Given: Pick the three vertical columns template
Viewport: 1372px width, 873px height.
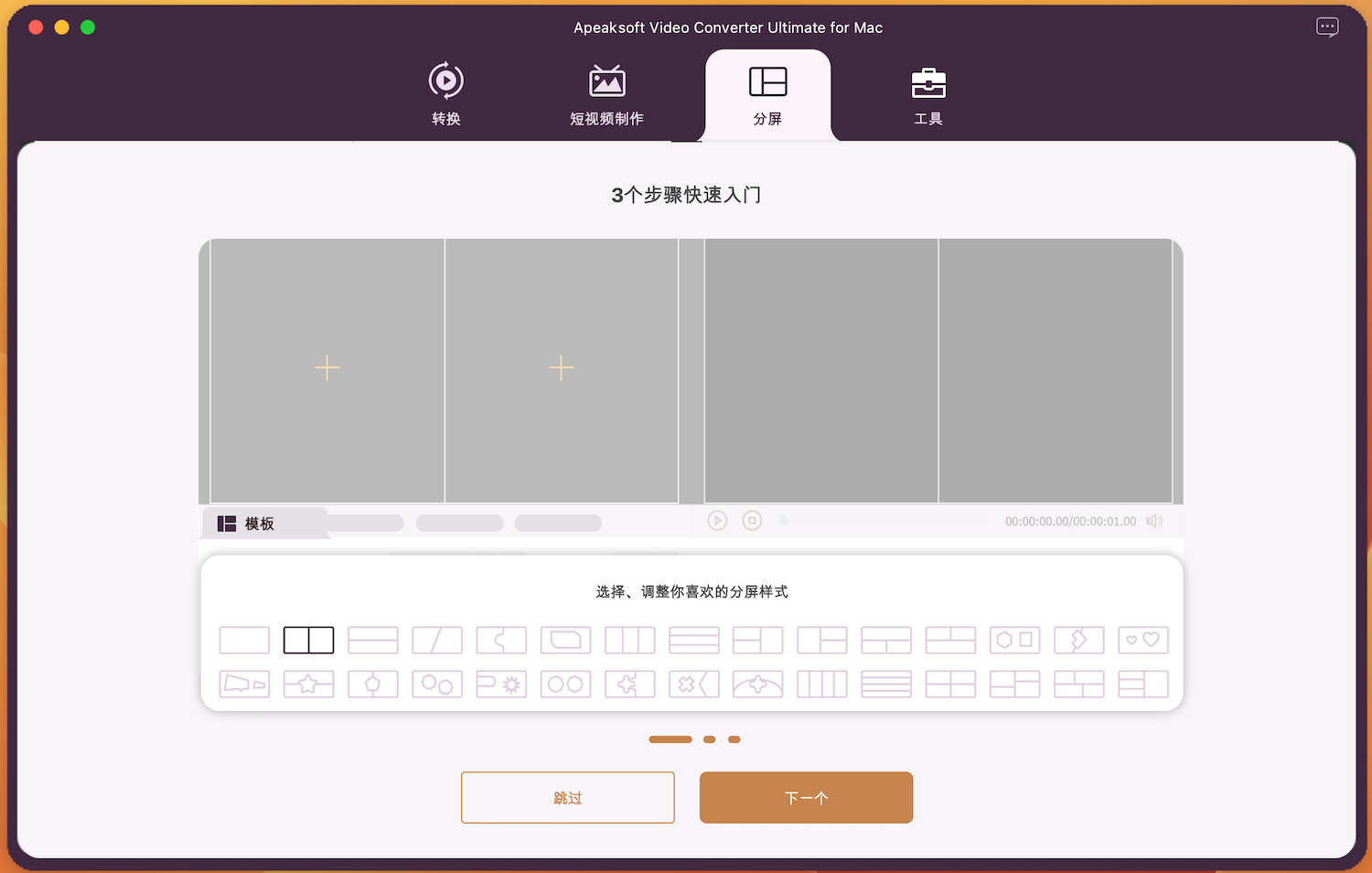Looking at the screenshot, I should click(x=629, y=640).
